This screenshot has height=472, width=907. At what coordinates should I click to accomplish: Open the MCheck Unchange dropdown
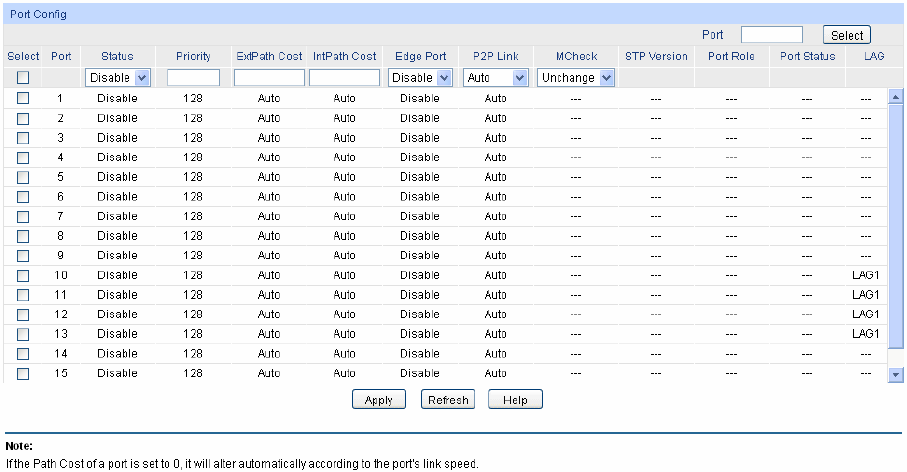pos(576,77)
